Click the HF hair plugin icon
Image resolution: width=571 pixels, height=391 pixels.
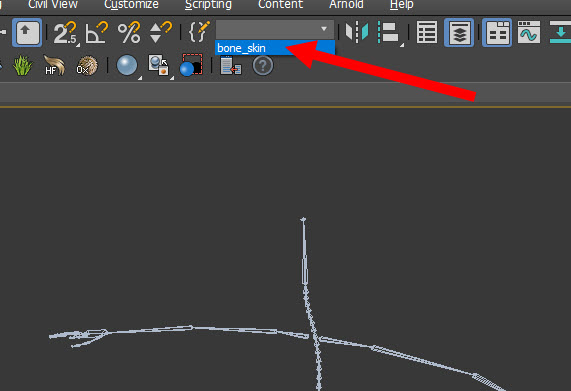click(54, 66)
